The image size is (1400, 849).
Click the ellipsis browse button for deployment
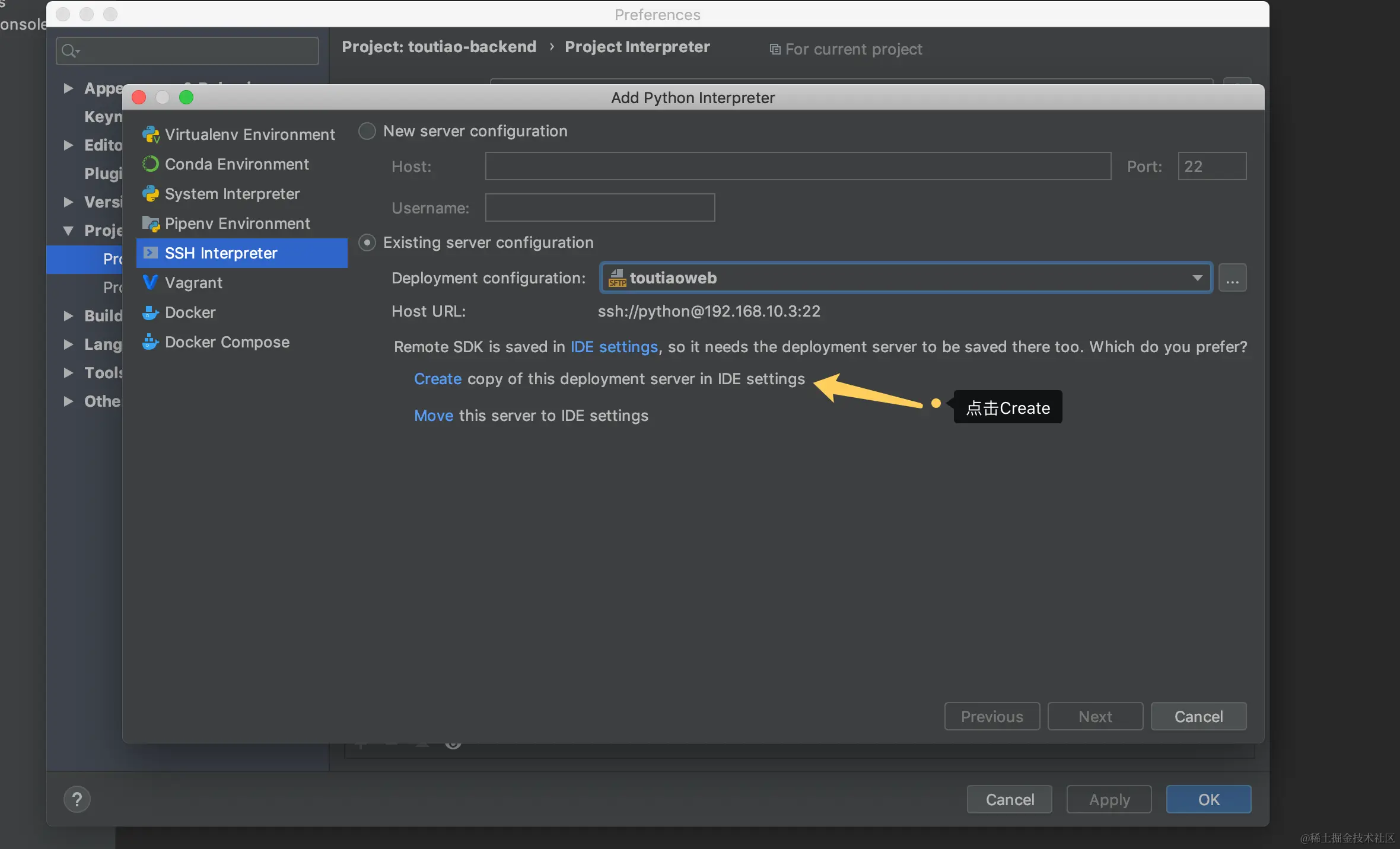pyautogui.click(x=1232, y=278)
